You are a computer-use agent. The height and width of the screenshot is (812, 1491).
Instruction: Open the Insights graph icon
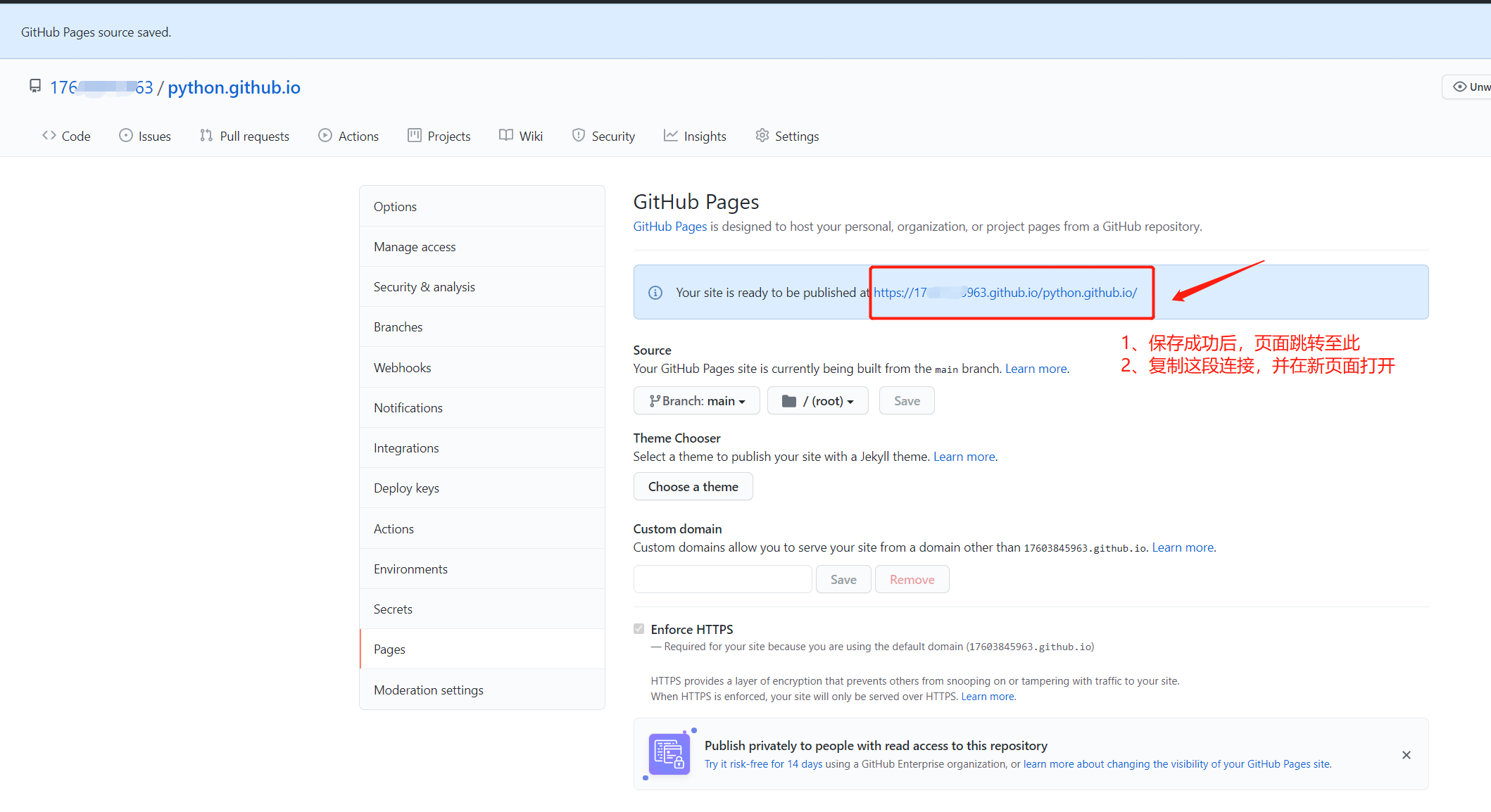(669, 135)
